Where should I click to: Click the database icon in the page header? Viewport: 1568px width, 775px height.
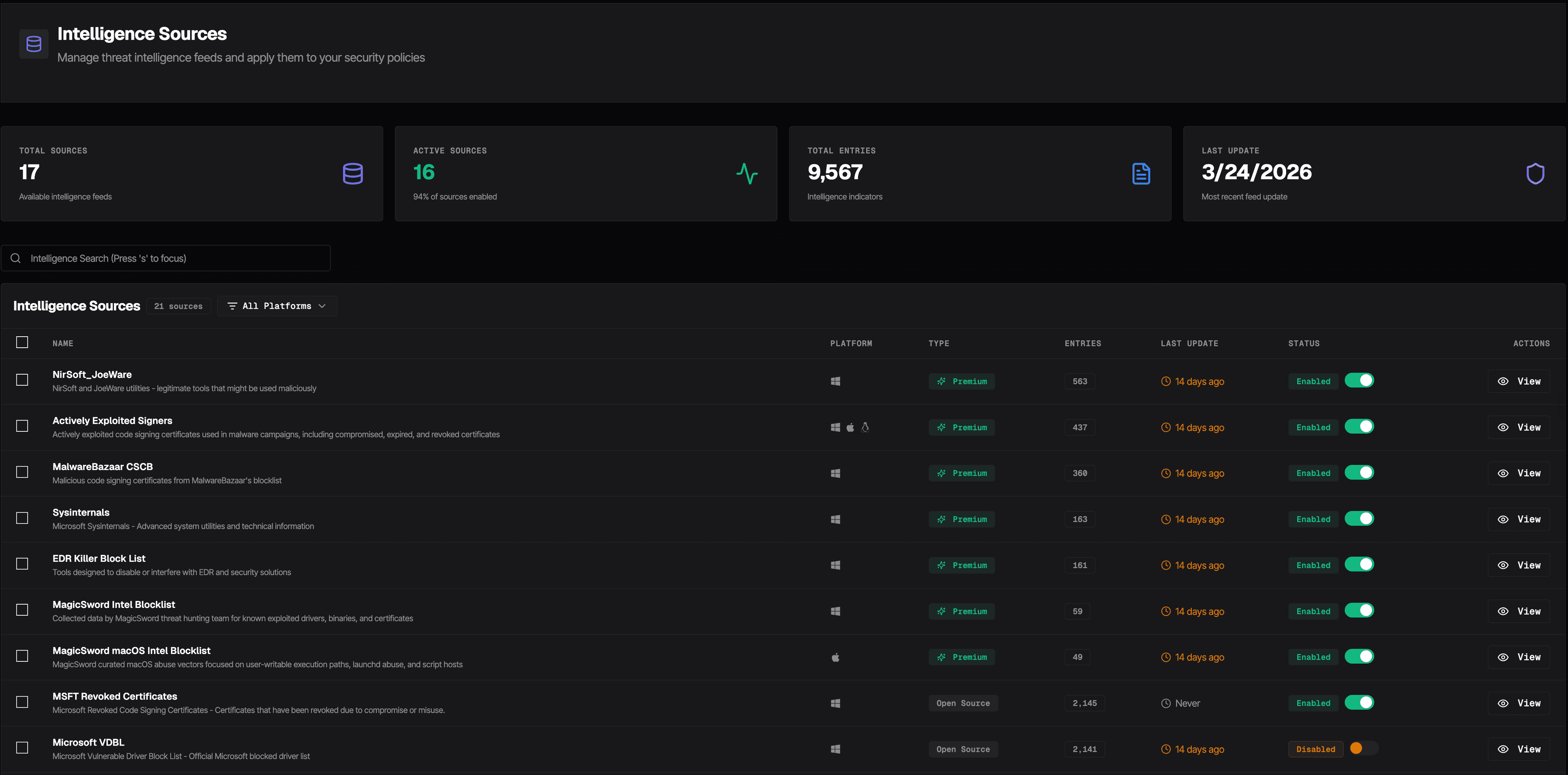coord(33,43)
